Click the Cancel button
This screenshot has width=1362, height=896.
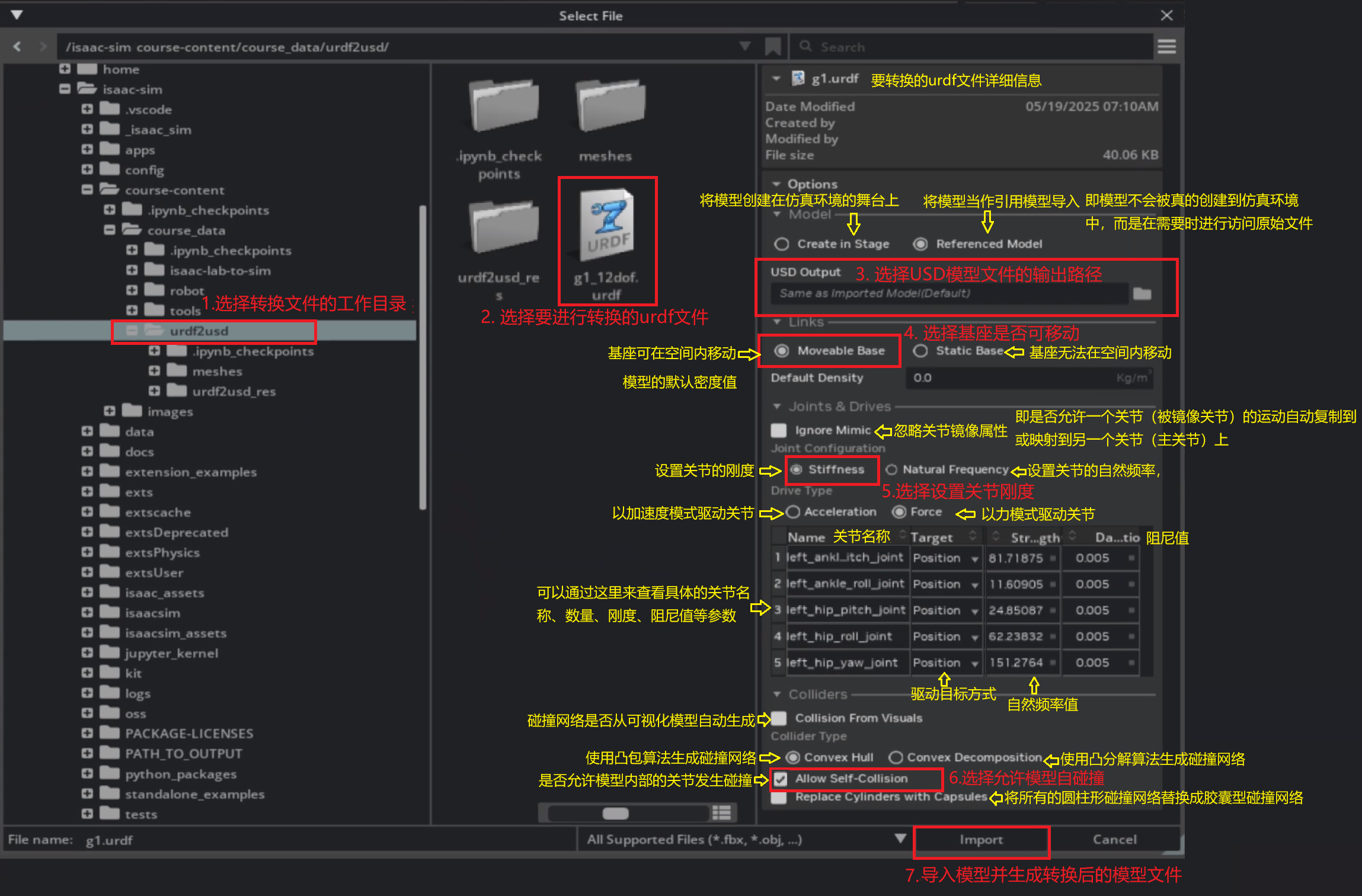point(1114,840)
